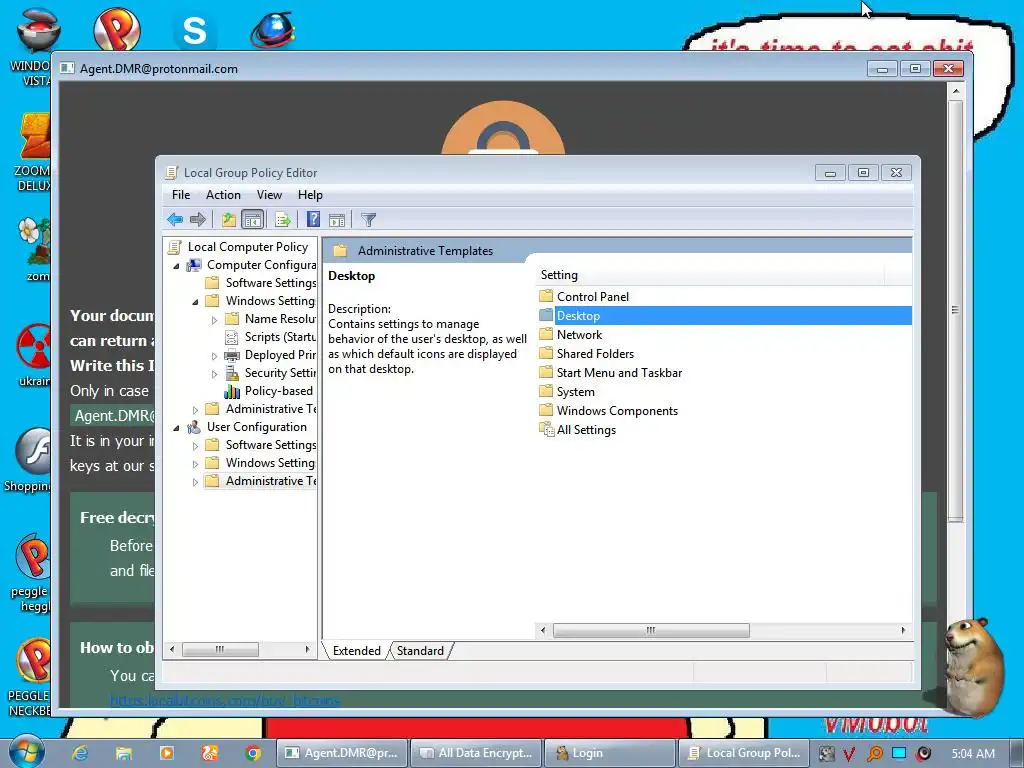The image size is (1024, 768).
Task: Open the Help menu
Action: click(x=310, y=195)
